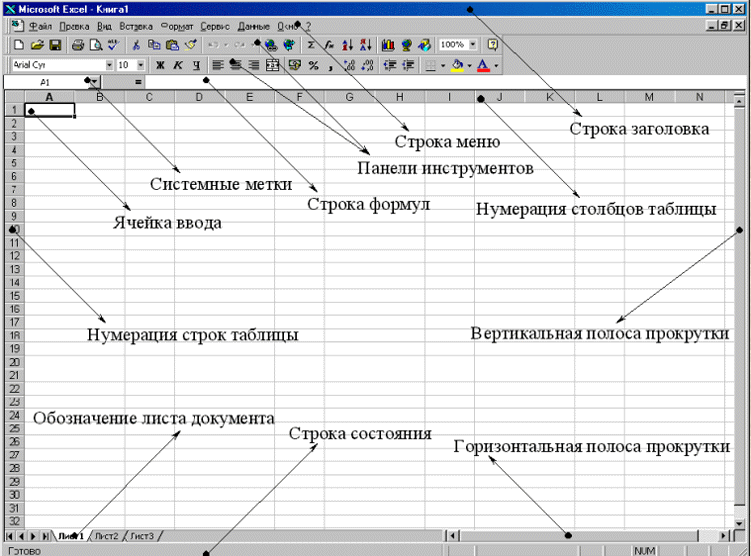Image resolution: width=751 pixels, height=556 pixels.
Task: Open the Вид menu
Action: point(104,26)
